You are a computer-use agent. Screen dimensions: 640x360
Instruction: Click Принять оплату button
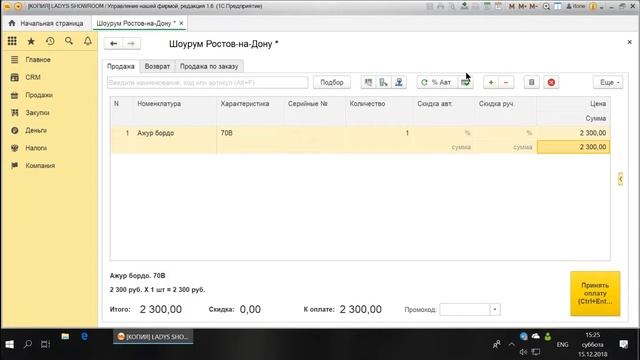[595, 293]
